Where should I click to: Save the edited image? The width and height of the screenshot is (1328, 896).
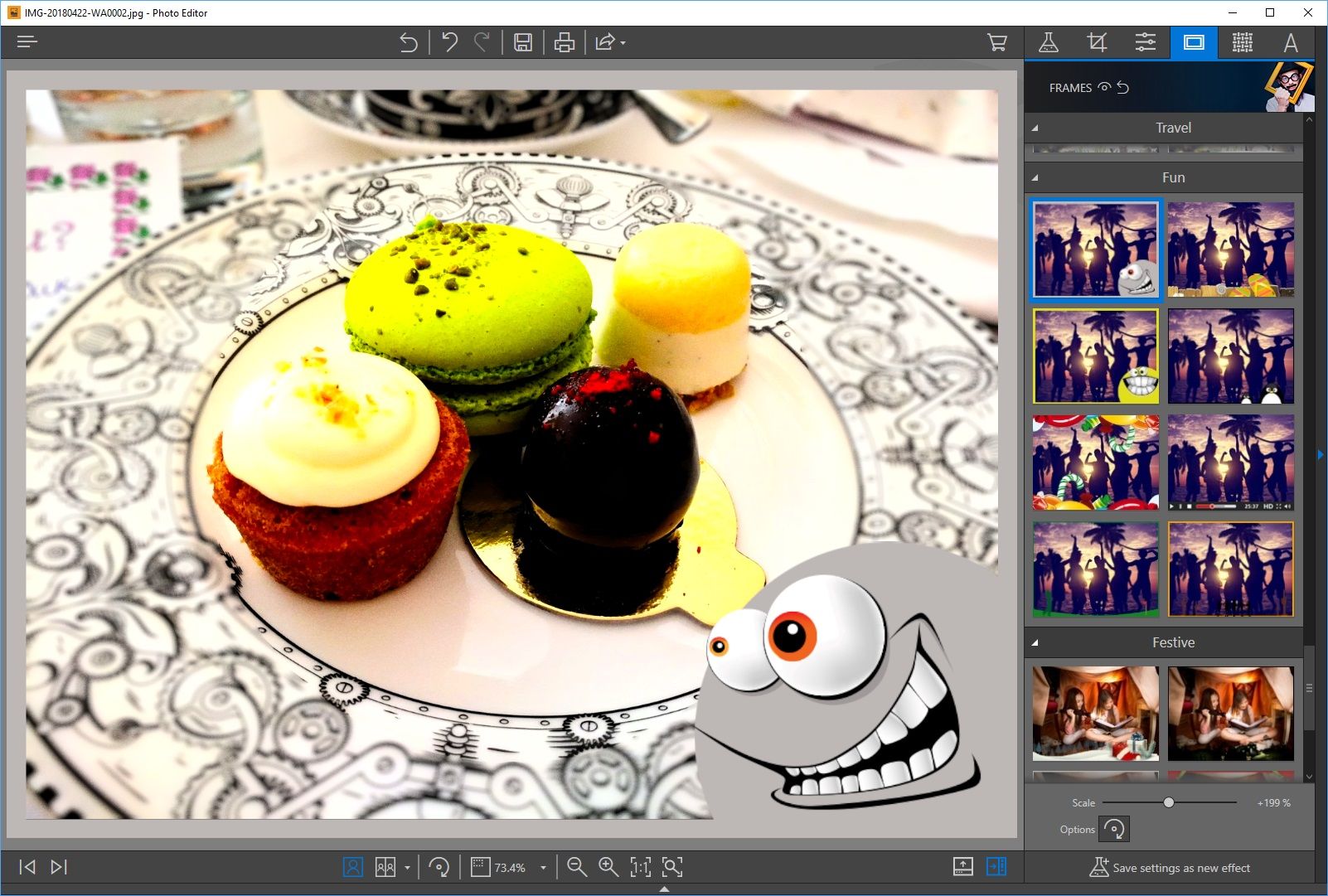pos(523,42)
